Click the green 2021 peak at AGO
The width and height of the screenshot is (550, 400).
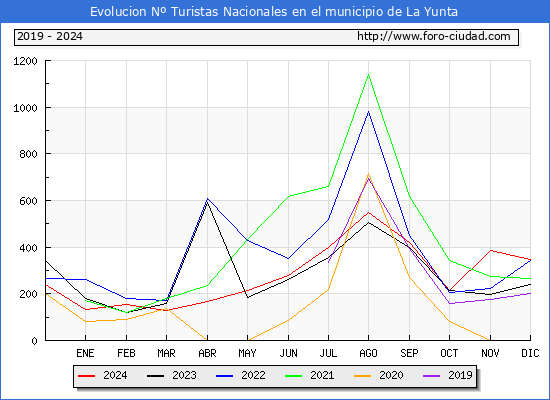pos(368,75)
